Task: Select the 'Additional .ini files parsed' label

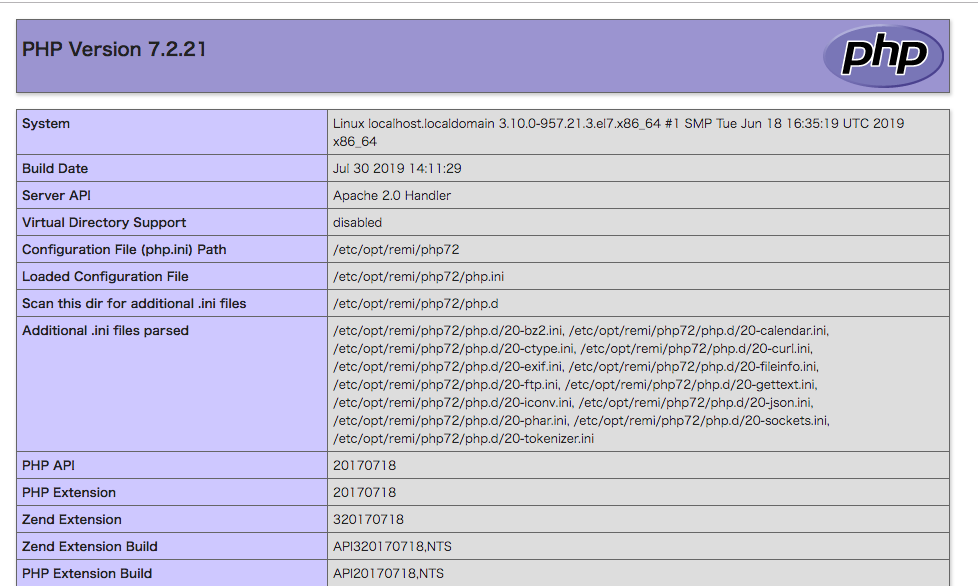Action: [x=105, y=330]
